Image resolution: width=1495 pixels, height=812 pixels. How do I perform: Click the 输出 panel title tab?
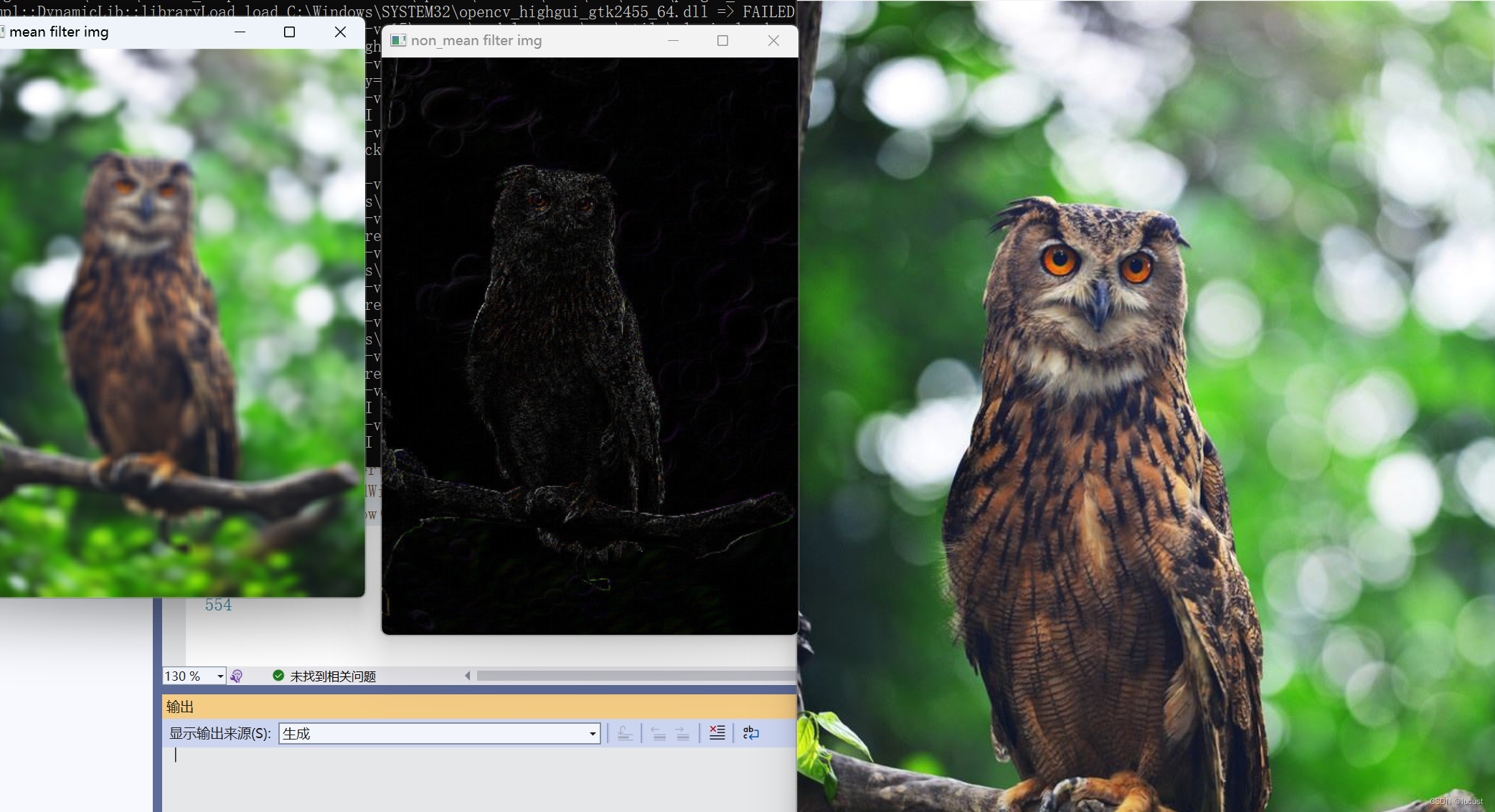click(180, 707)
